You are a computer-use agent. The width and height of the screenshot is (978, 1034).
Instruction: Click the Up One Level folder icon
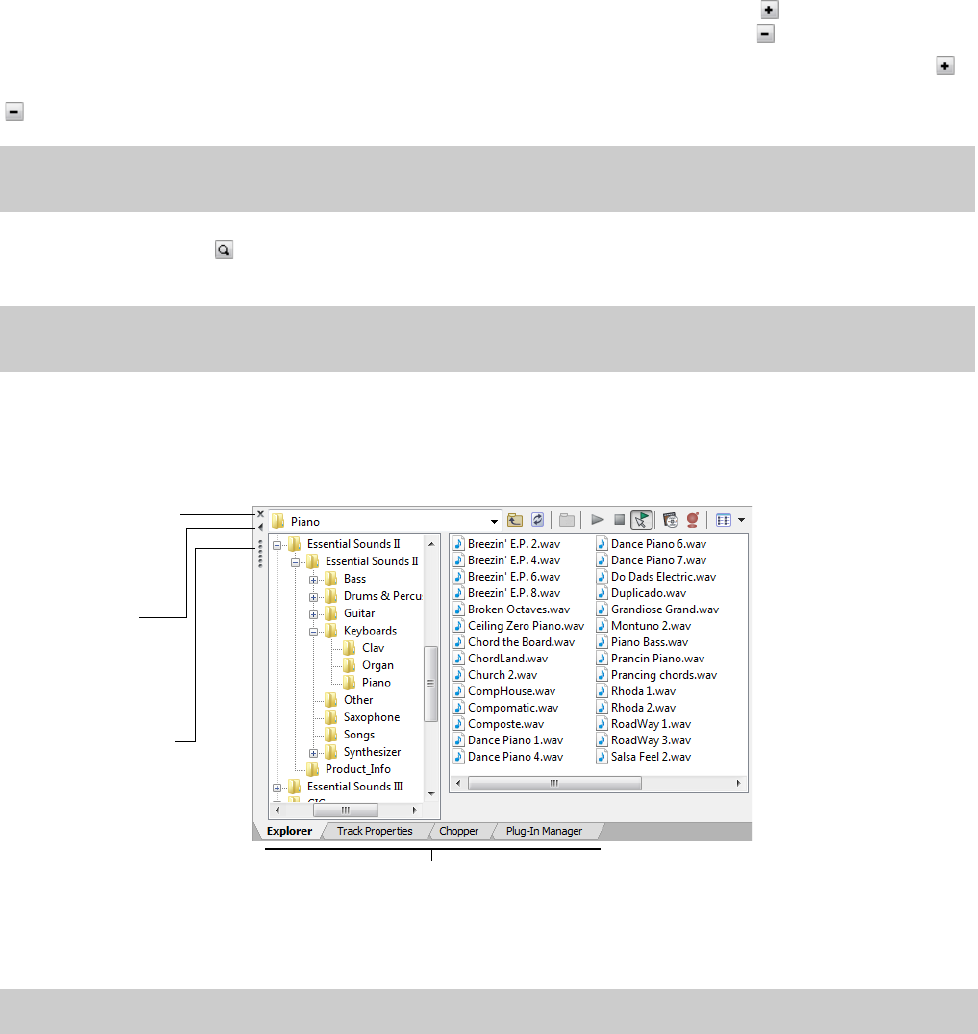pos(515,520)
